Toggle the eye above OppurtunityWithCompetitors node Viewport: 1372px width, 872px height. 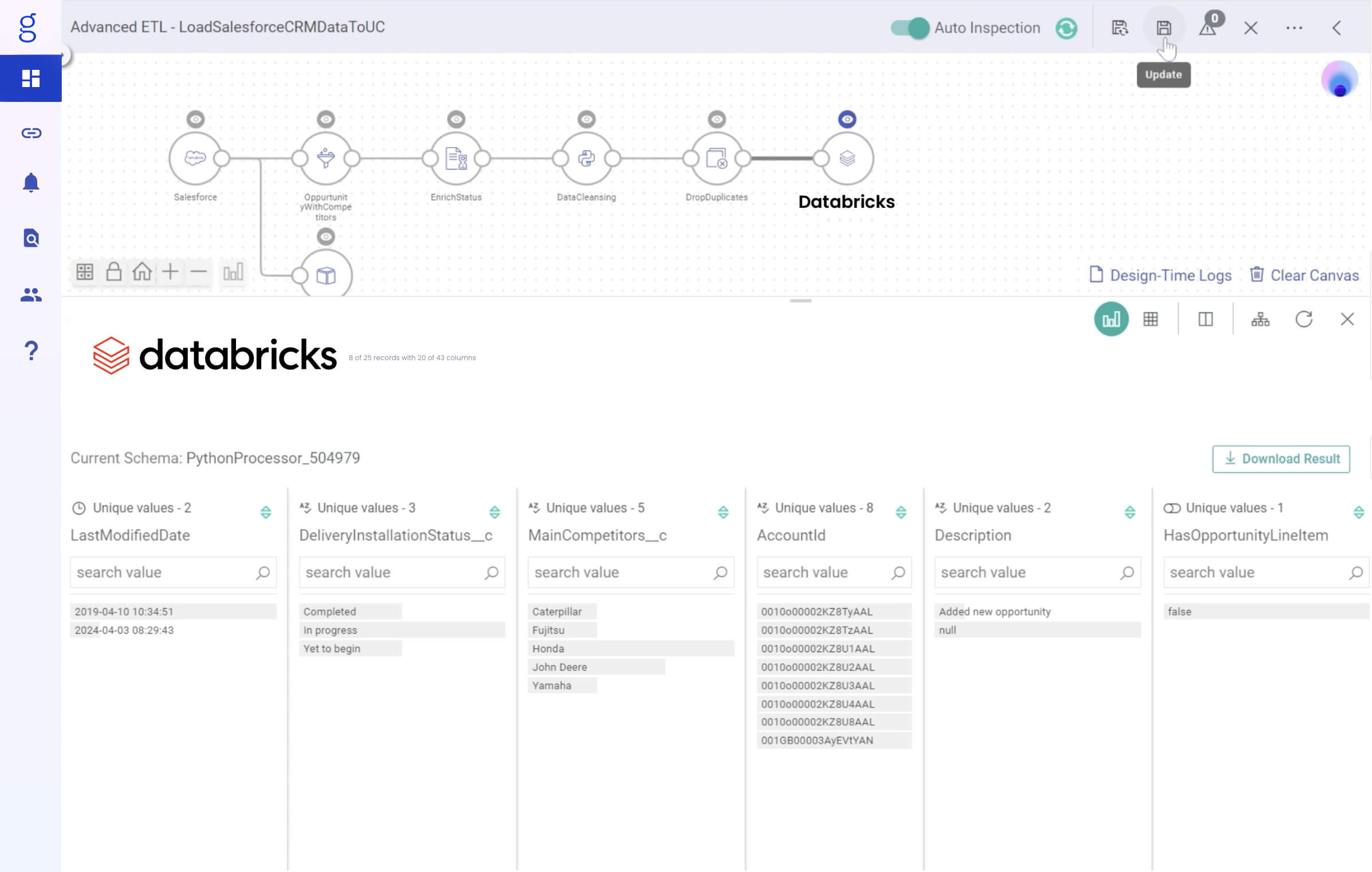coord(326,119)
